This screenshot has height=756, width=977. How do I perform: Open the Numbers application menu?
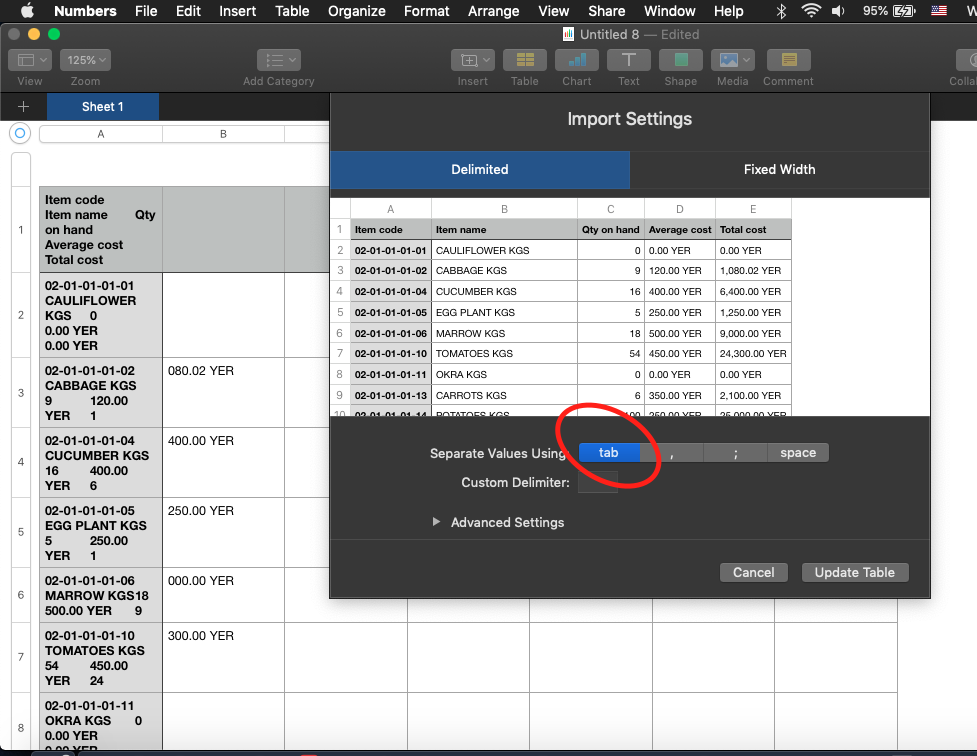point(85,11)
